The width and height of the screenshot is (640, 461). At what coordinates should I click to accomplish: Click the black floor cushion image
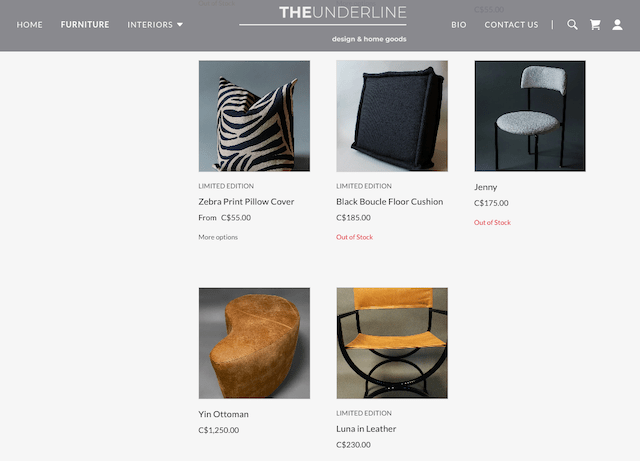[x=392, y=116]
